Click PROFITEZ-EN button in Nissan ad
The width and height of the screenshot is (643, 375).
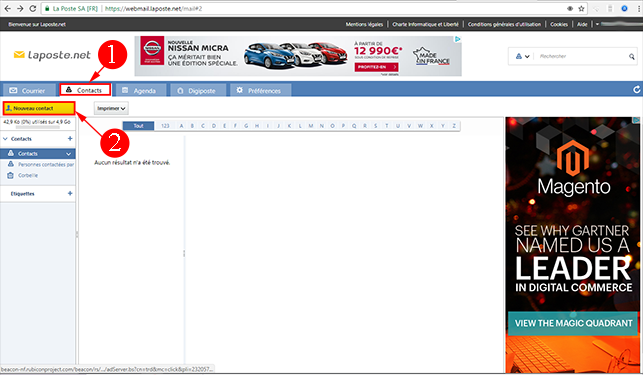click(376, 67)
